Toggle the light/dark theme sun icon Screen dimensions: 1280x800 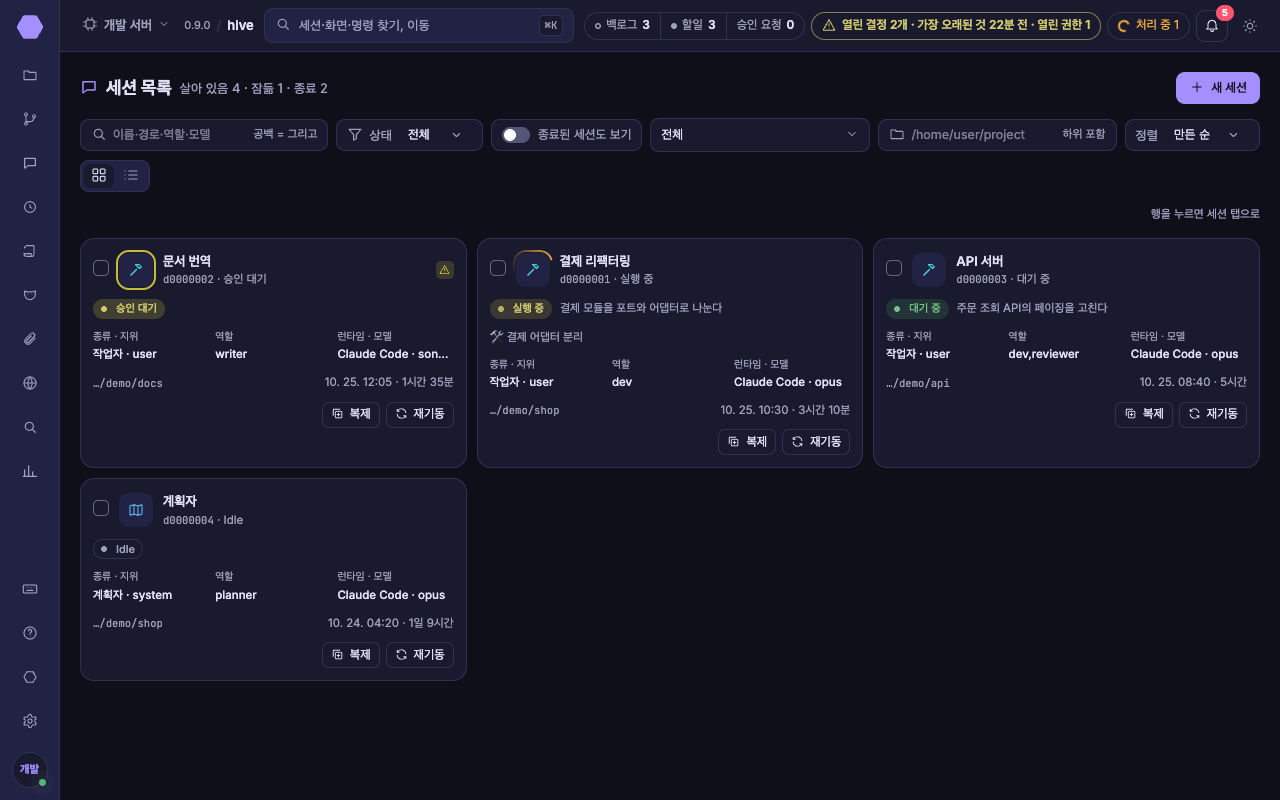point(1250,25)
